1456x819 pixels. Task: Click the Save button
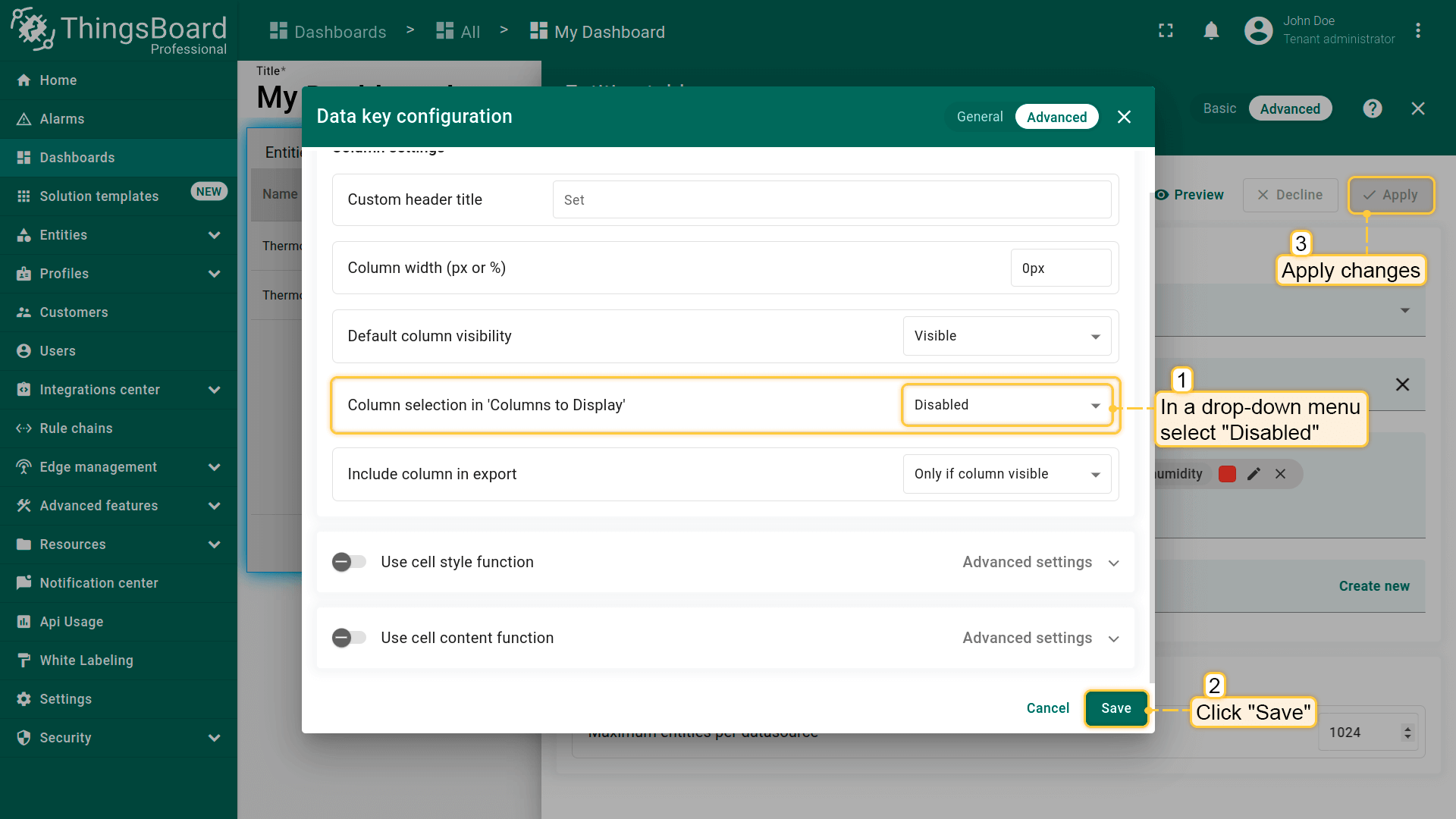tap(1116, 708)
